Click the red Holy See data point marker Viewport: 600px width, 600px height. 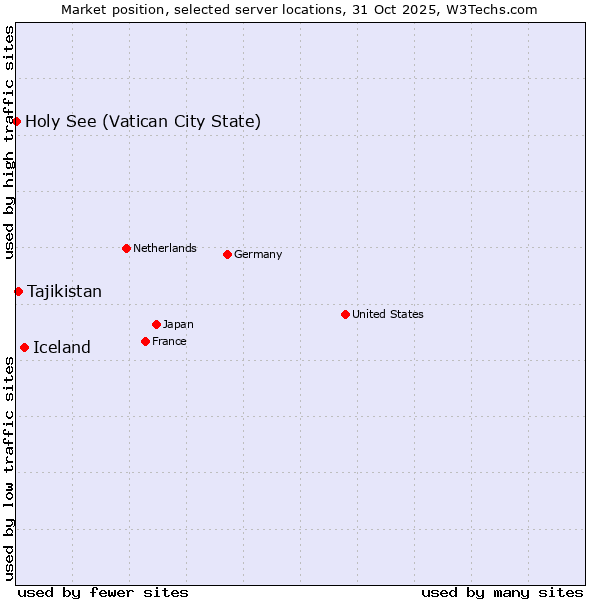pyautogui.click(x=17, y=122)
